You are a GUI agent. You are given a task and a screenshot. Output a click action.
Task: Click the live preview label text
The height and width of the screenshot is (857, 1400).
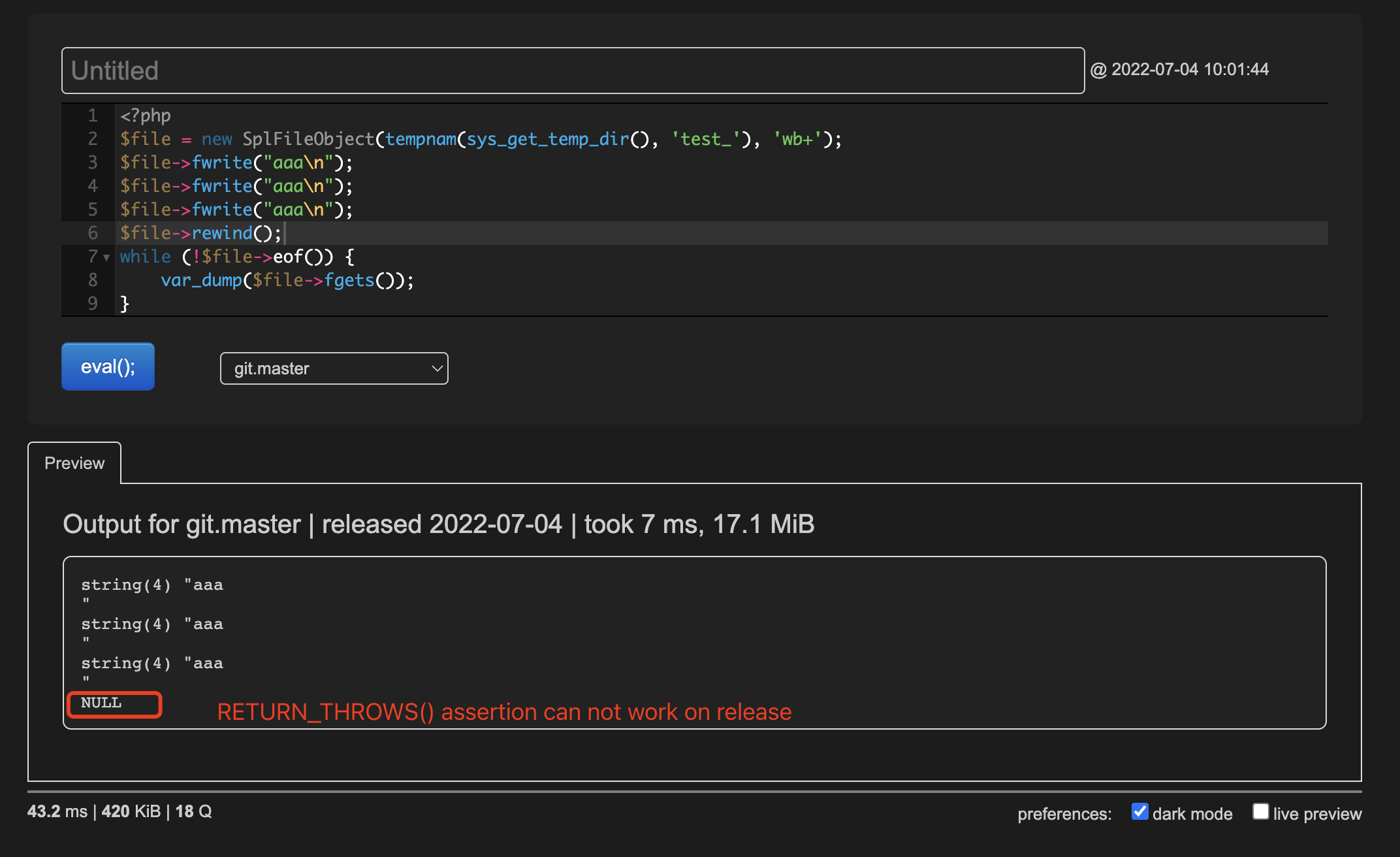tap(1317, 814)
